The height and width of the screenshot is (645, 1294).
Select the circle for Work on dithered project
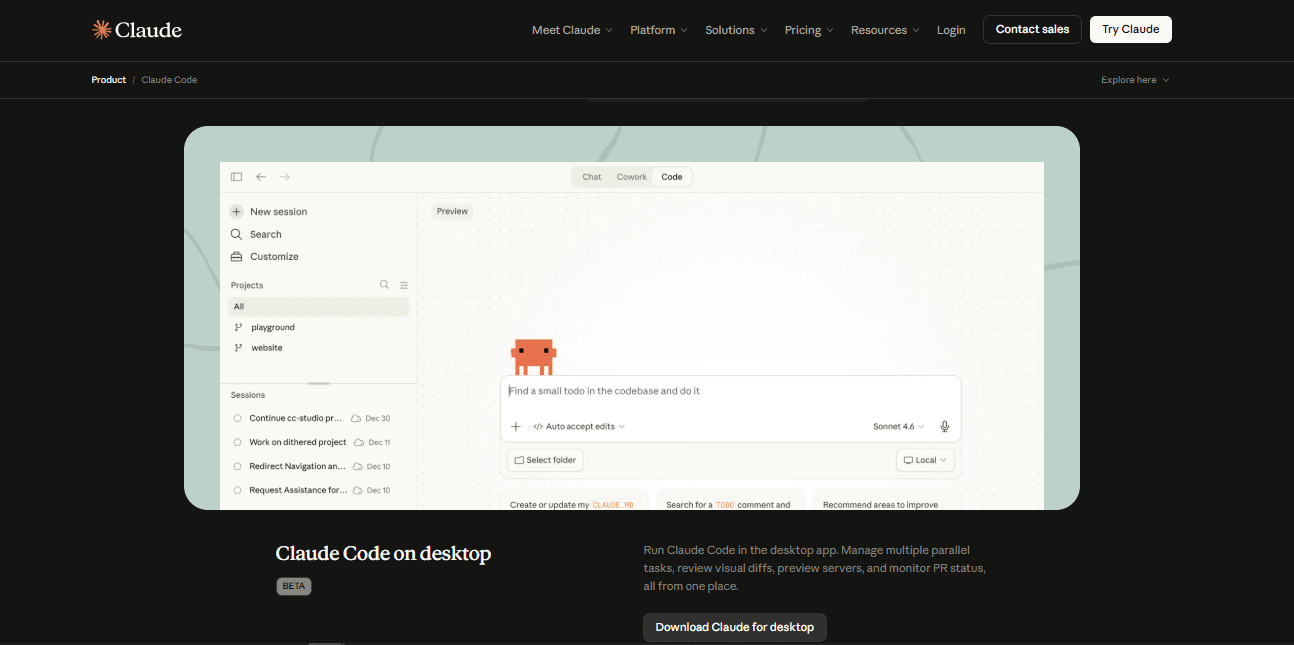[x=238, y=442]
